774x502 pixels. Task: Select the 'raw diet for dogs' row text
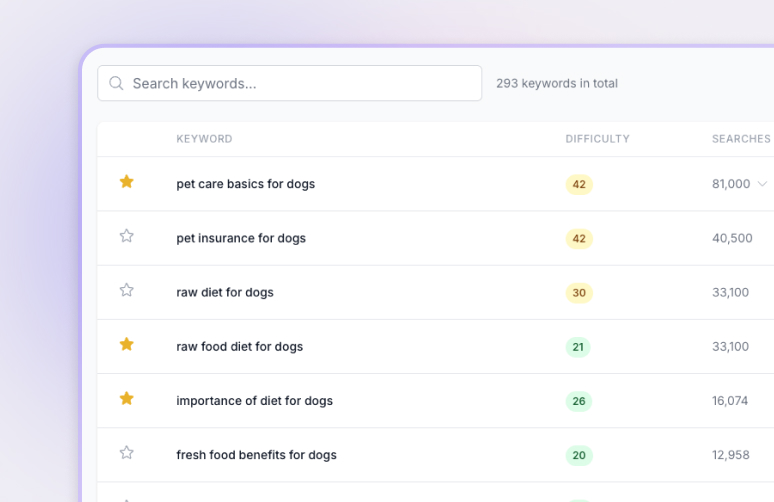225,292
